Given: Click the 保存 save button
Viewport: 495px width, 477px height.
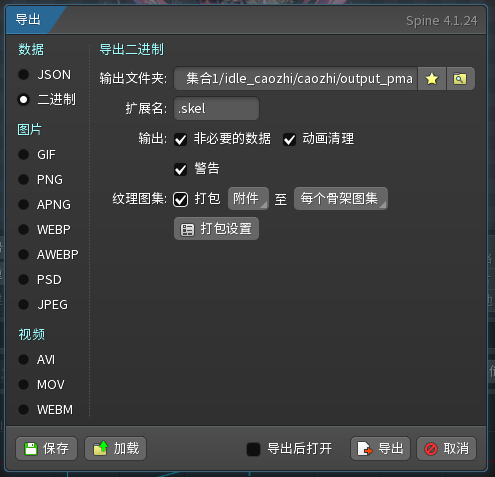Looking at the screenshot, I should 46,449.
